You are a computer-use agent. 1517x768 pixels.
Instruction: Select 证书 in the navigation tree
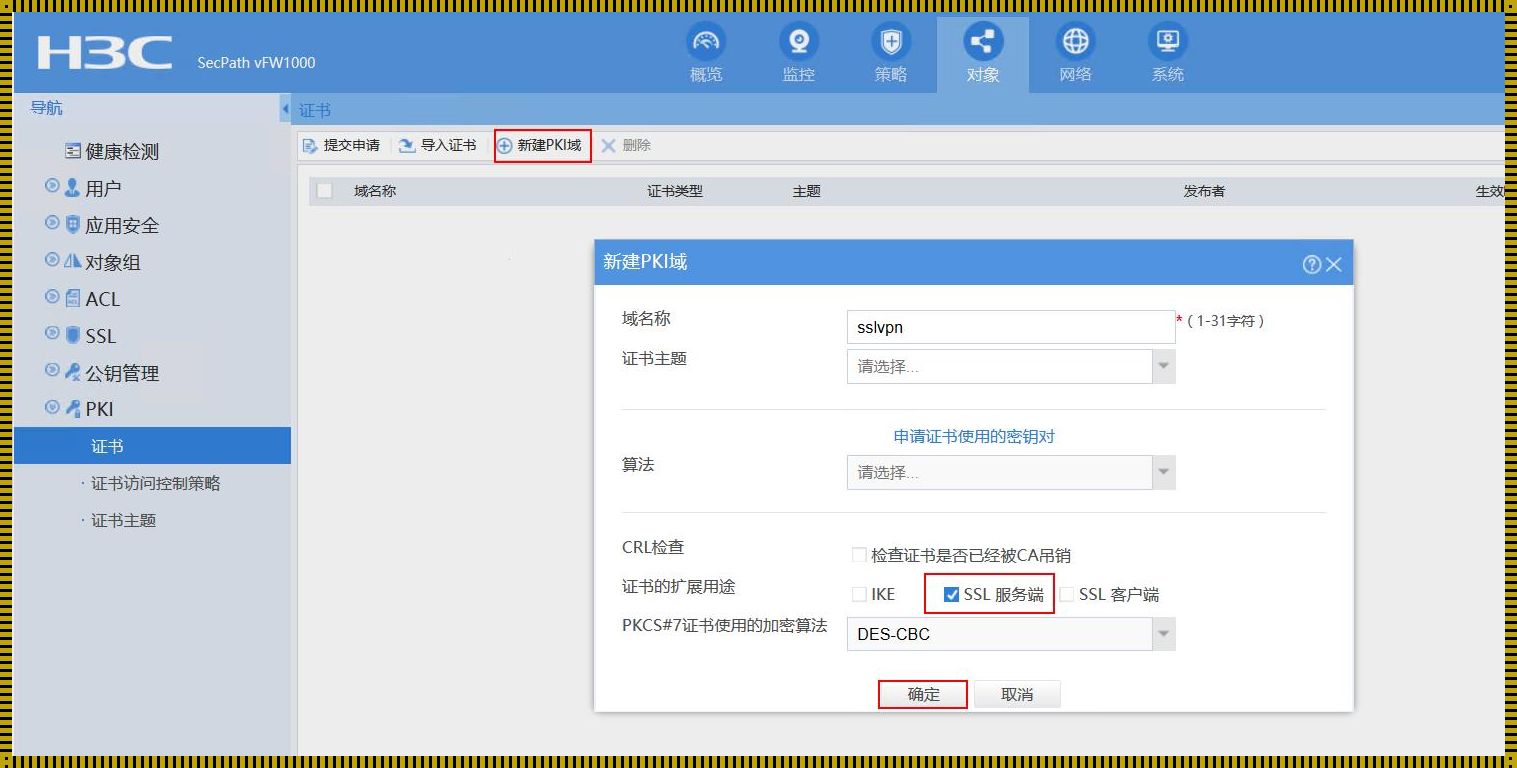coord(152,446)
